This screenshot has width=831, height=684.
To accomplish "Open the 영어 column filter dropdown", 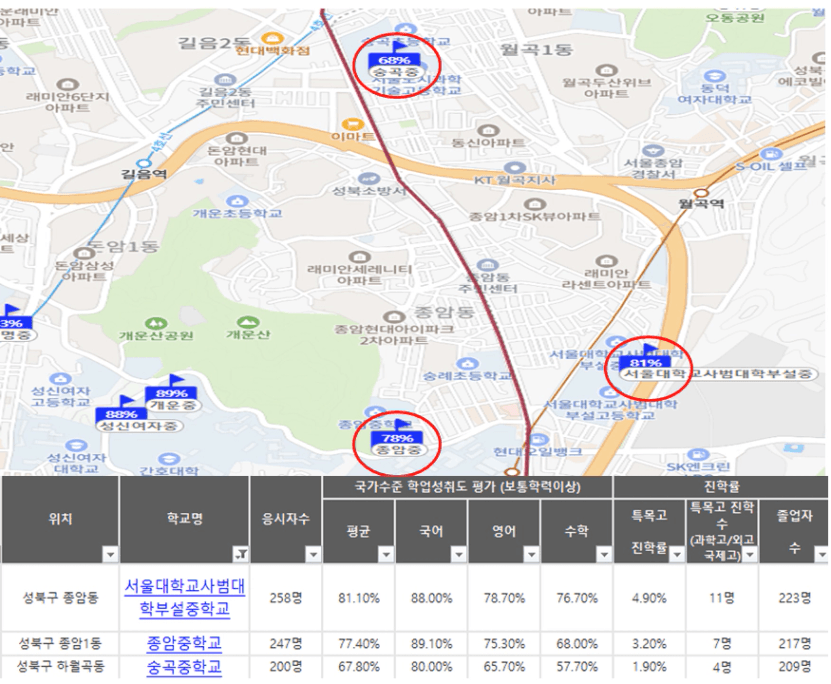I will (531, 555).
